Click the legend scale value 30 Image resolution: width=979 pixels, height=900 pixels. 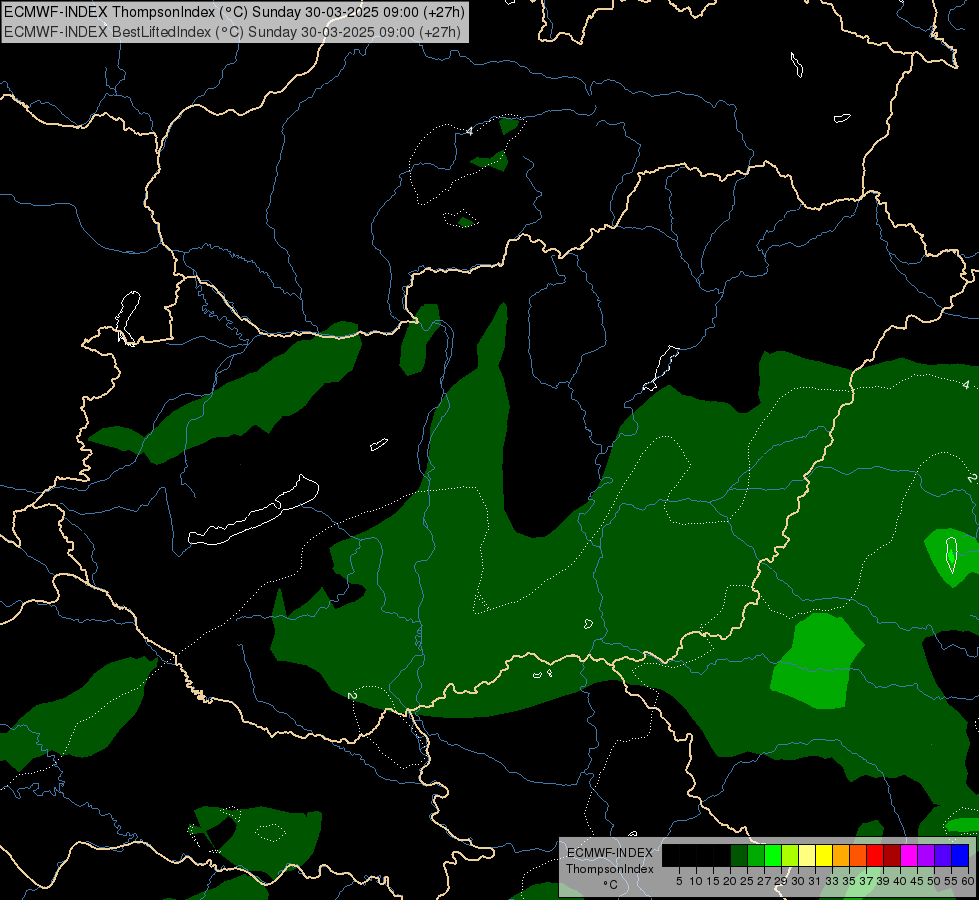point(798,881)
